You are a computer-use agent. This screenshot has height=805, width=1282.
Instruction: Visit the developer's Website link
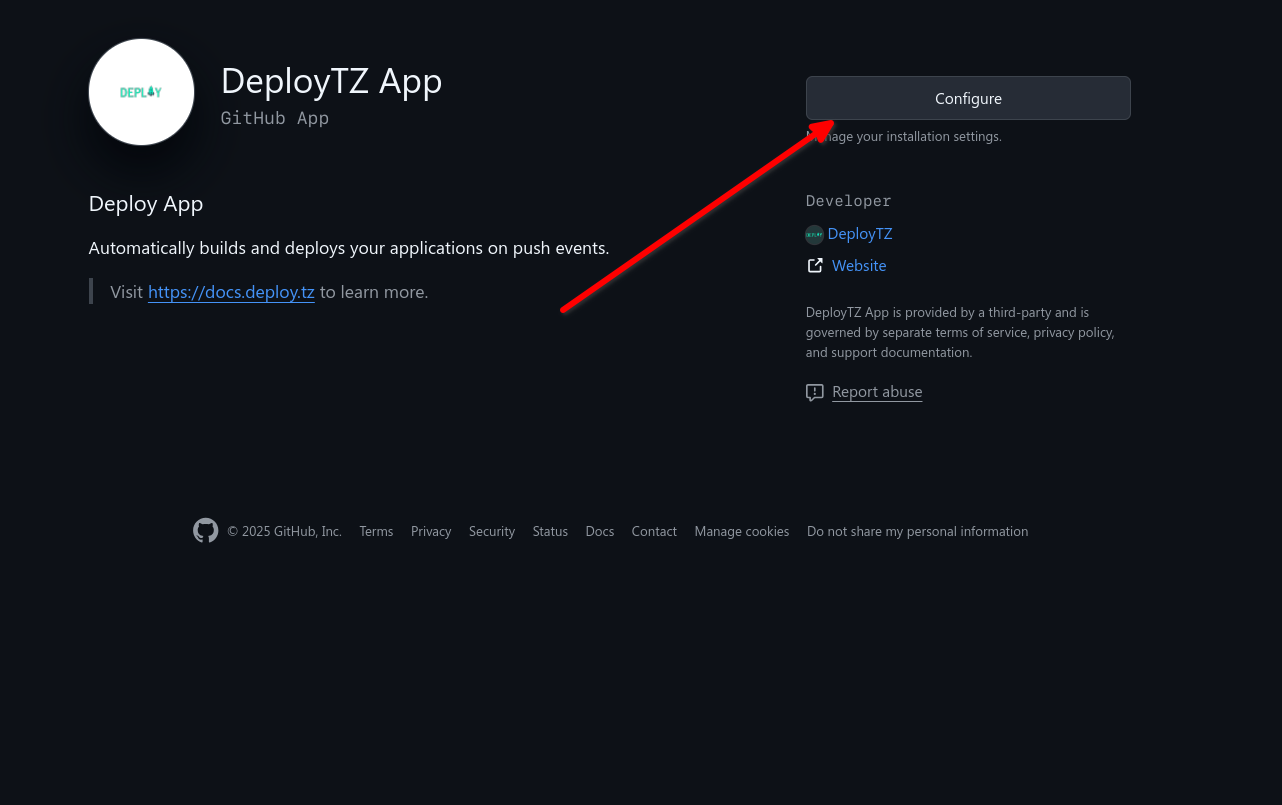click(859, 265)
